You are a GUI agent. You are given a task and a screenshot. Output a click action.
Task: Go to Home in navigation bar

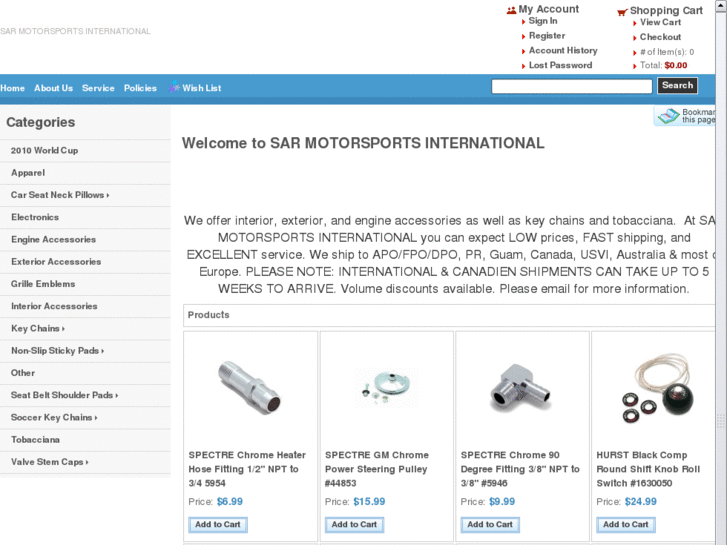point(13,88)
